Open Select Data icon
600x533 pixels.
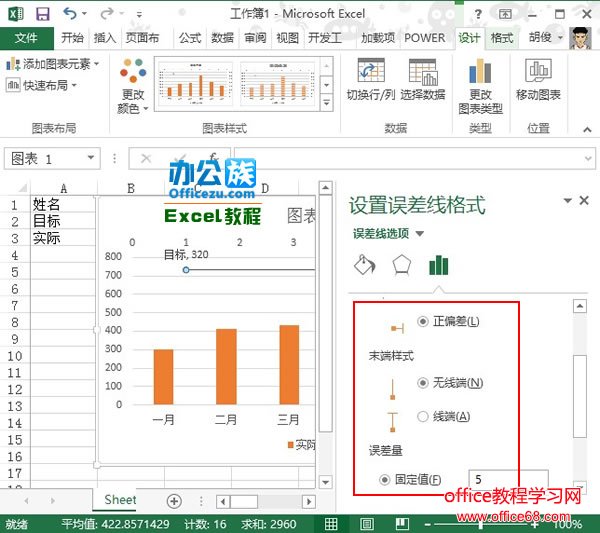423,72
